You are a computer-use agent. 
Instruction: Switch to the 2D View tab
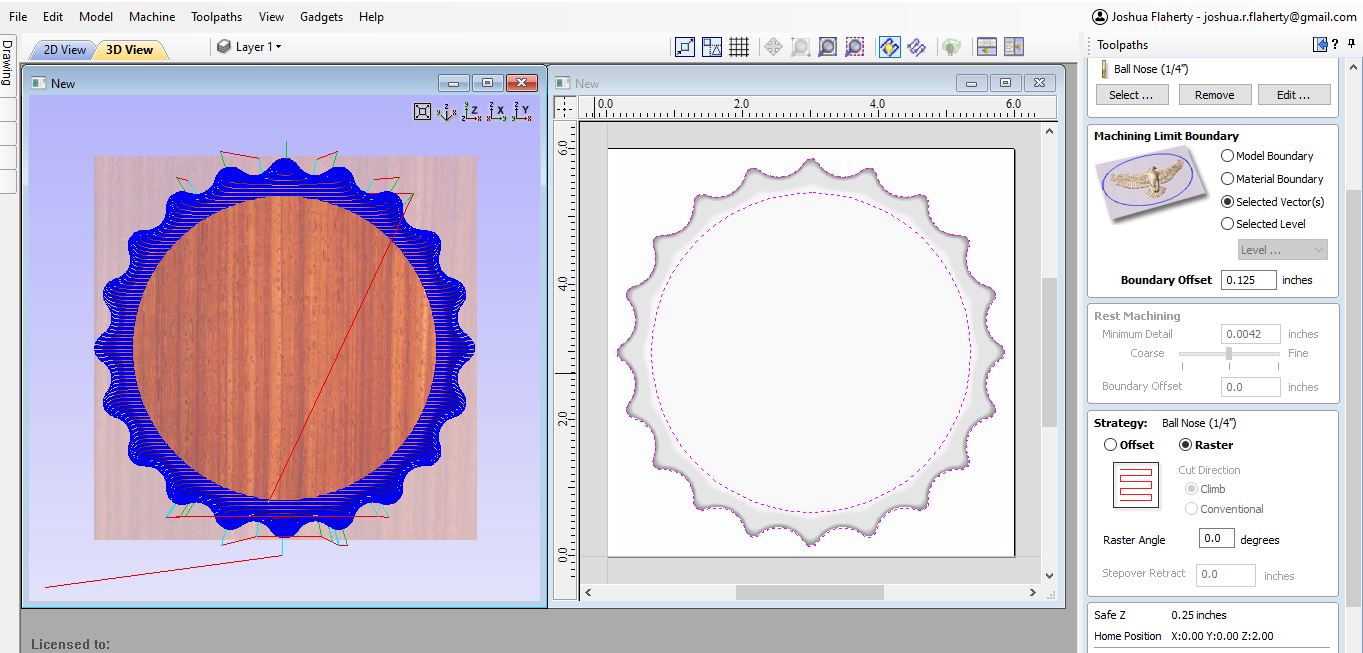click(65, 50)
